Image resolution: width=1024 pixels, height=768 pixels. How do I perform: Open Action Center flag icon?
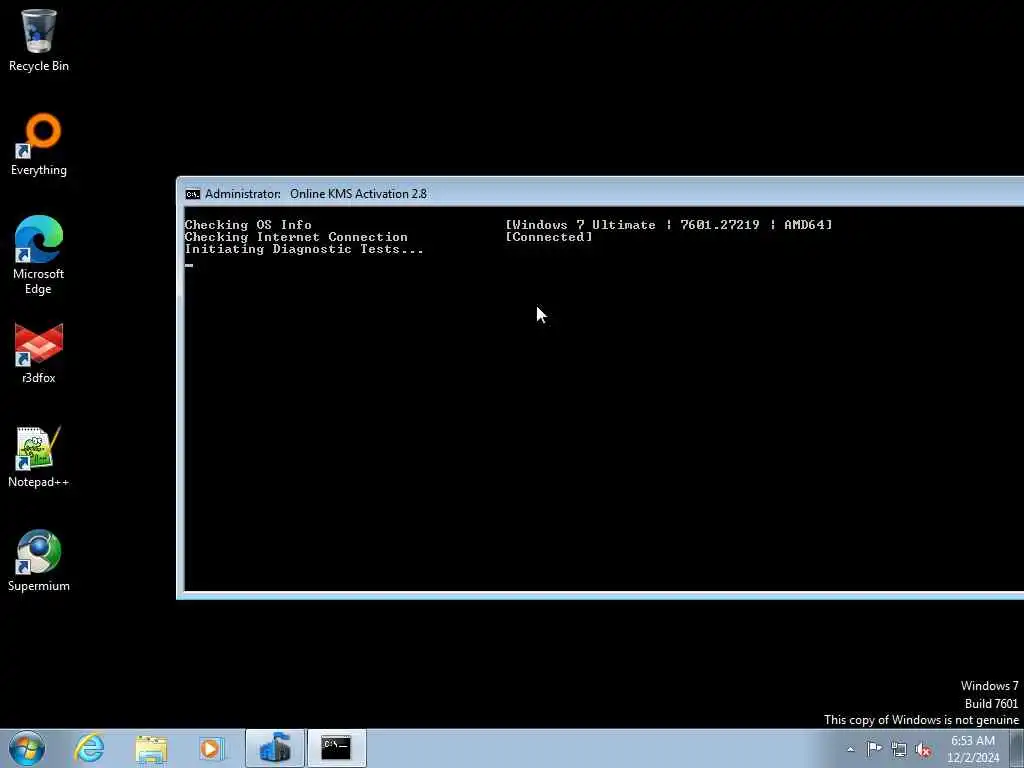pyautogui.click(x=874, y=749)
